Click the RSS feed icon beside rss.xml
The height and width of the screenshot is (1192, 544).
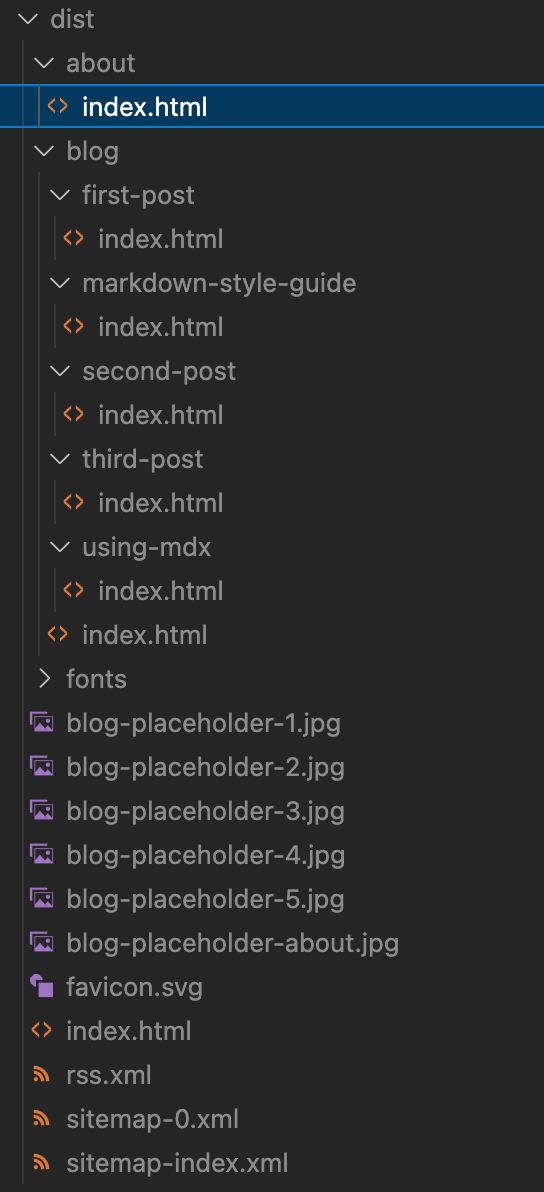(x=41, y=1076)
